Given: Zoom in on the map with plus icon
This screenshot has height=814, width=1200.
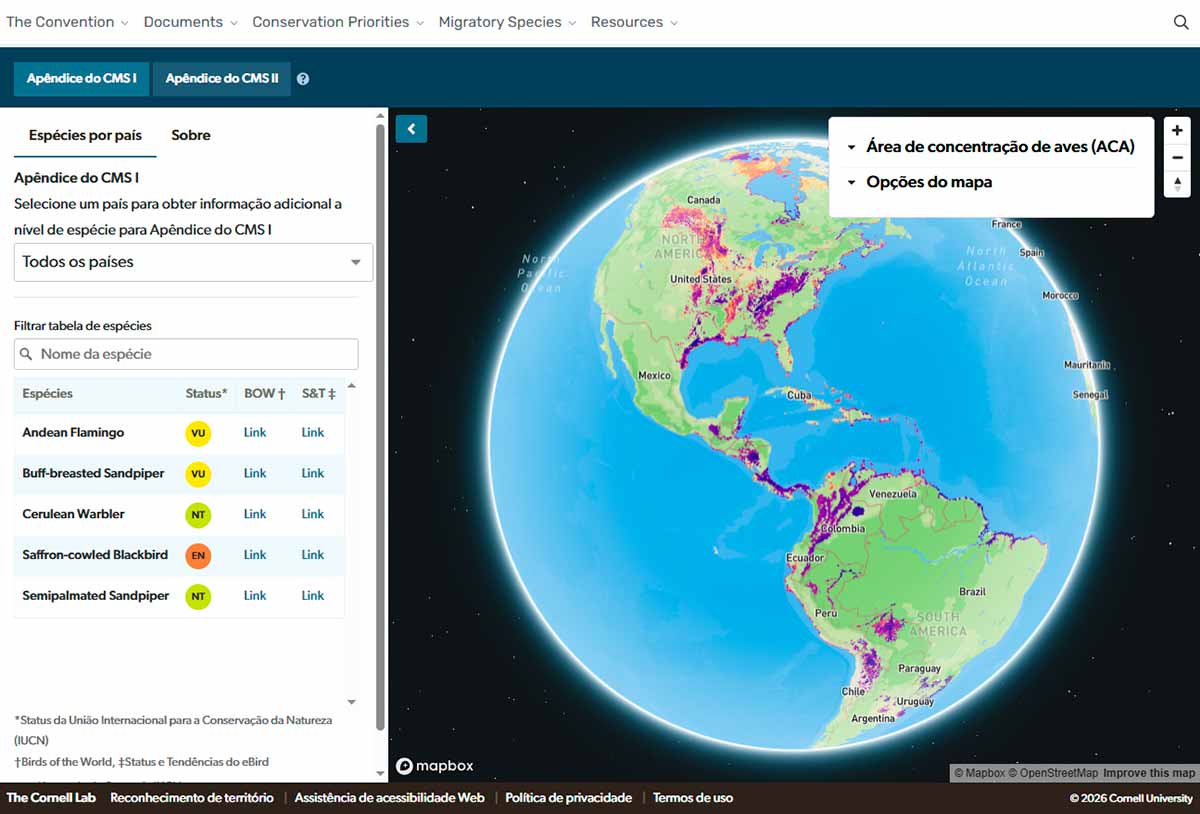Looking at the screenshot, I should [x=1176, y=130].
